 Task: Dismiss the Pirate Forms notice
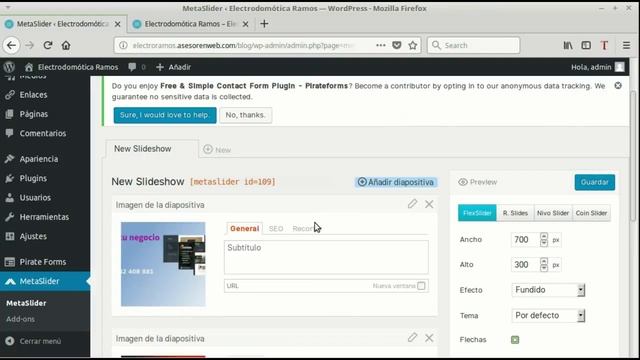[618, 85]
